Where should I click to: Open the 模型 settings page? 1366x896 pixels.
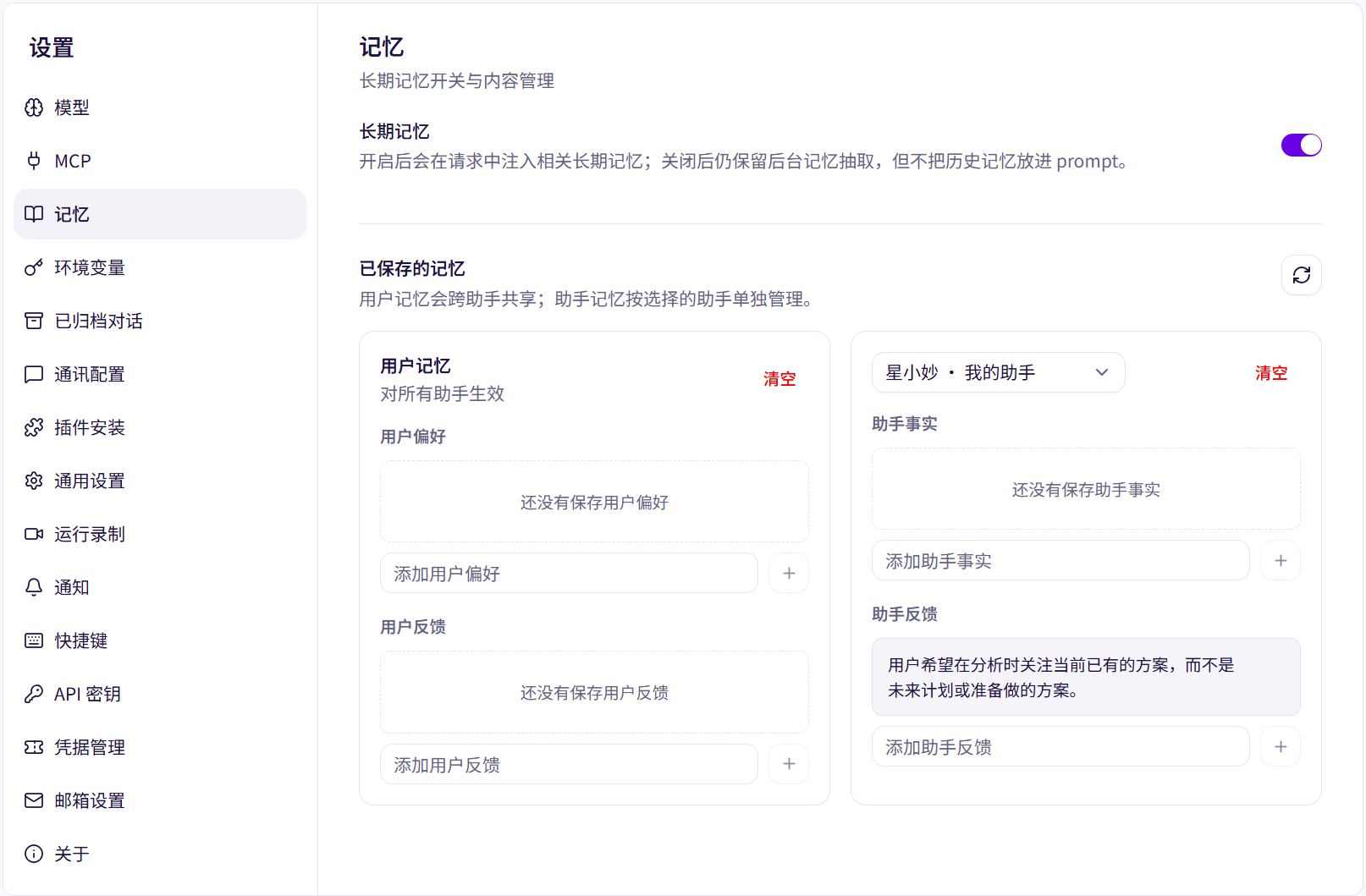(x=160, y=107)
